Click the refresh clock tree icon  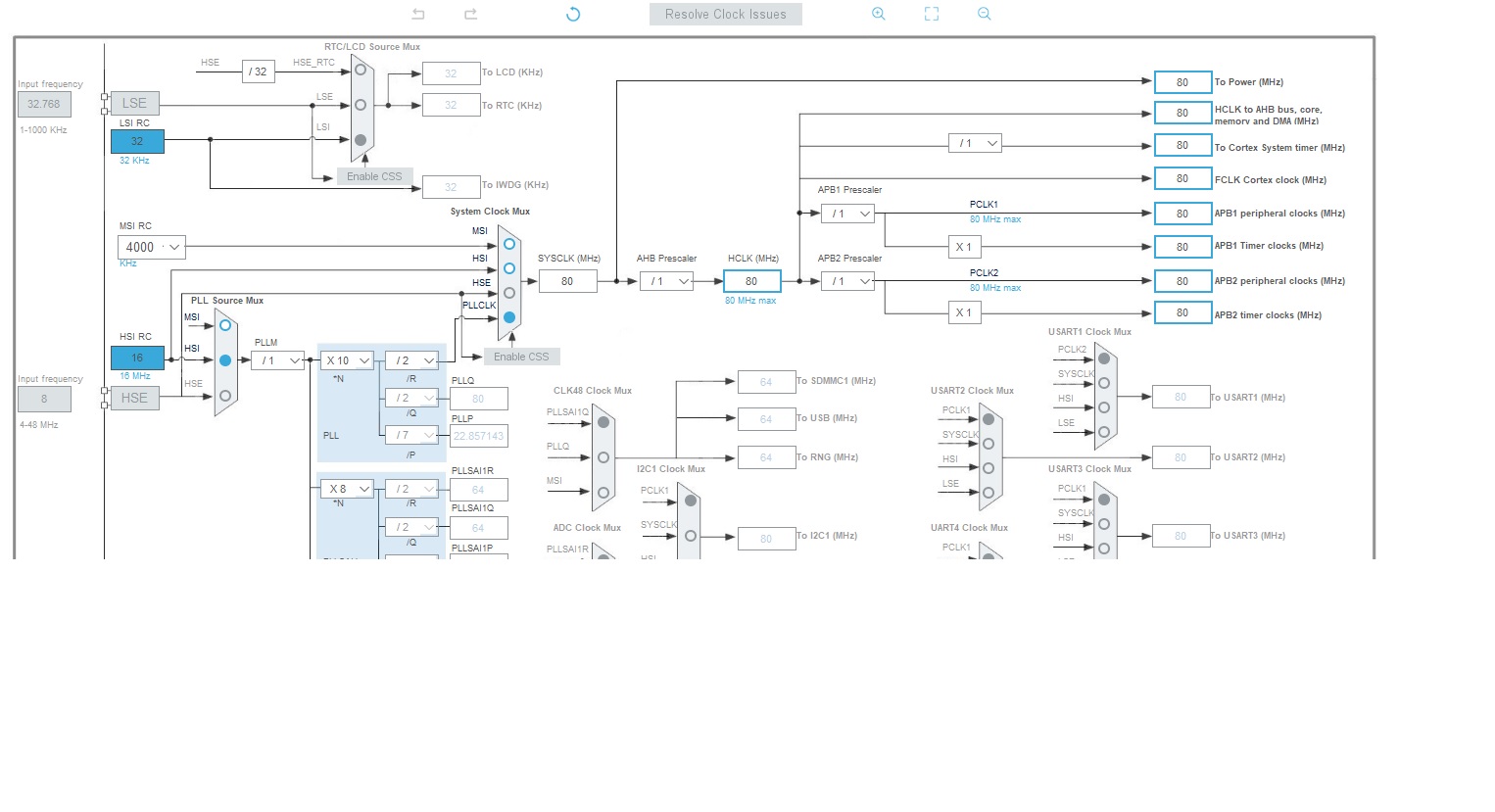573,14
